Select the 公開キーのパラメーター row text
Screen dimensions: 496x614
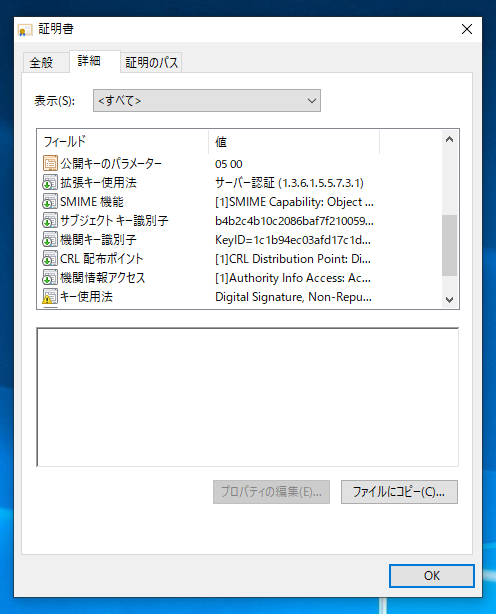[111, 164]
